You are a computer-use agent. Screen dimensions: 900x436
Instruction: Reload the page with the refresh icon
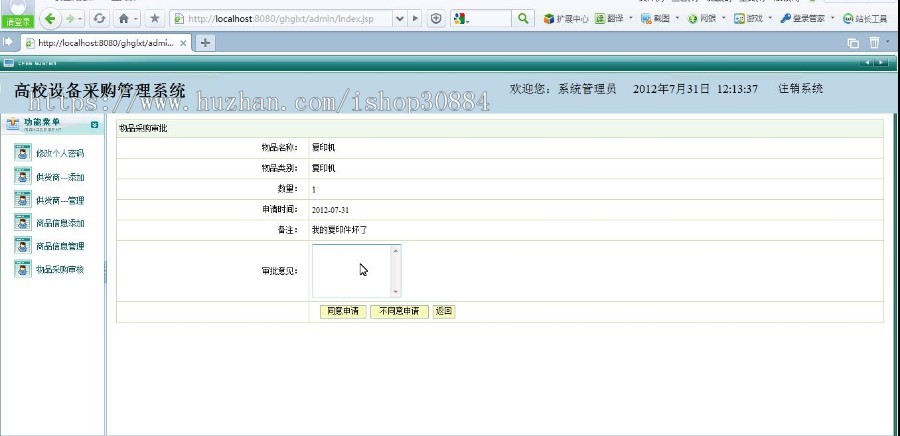[x=99, y=18]
